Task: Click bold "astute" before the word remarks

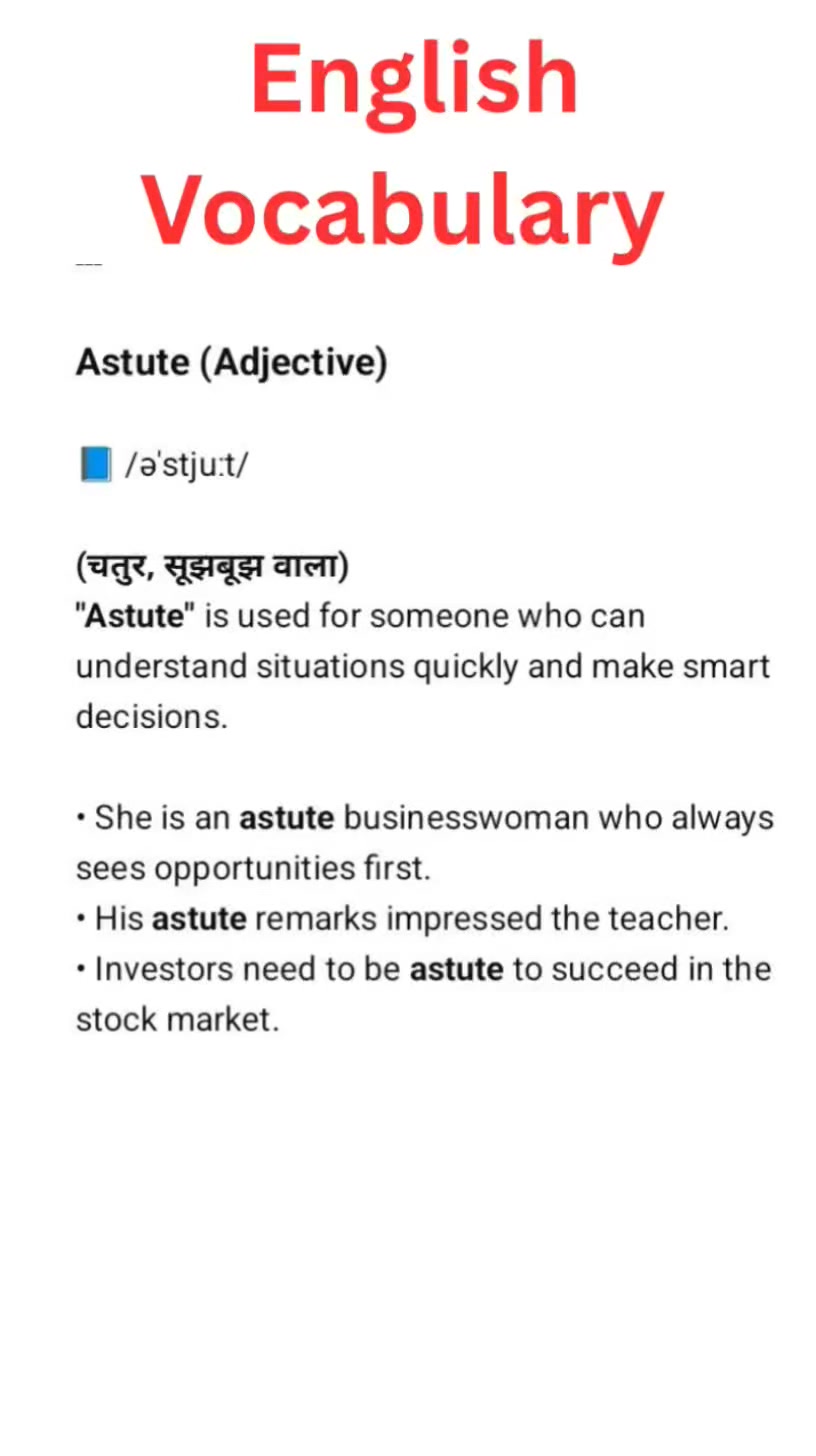Action: point(199,919)
